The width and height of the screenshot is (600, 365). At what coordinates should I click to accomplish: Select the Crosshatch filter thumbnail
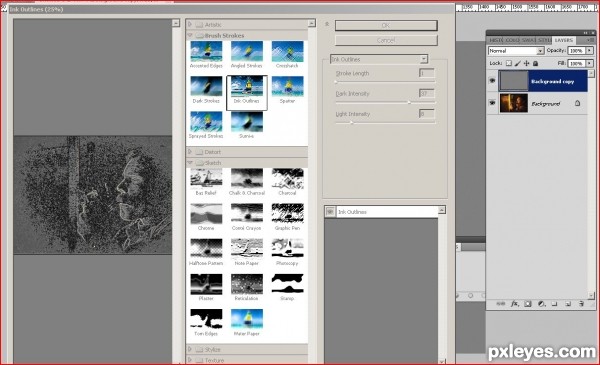[287, 52]
